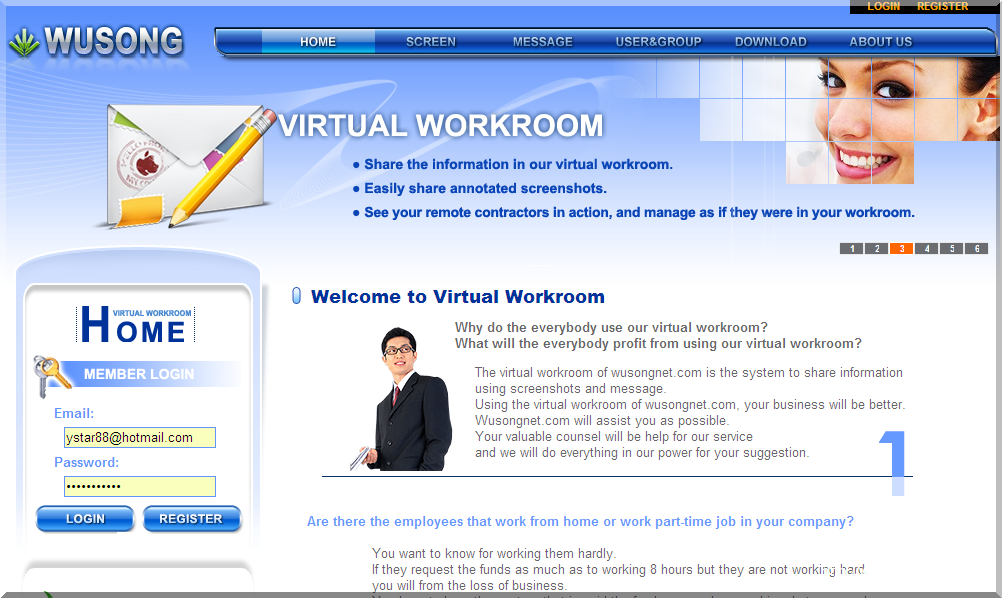Image resolution: width=1002 pixels, height=598 pixels.
Task: Jump to carousel slide 4
Action: pos(926,248)
